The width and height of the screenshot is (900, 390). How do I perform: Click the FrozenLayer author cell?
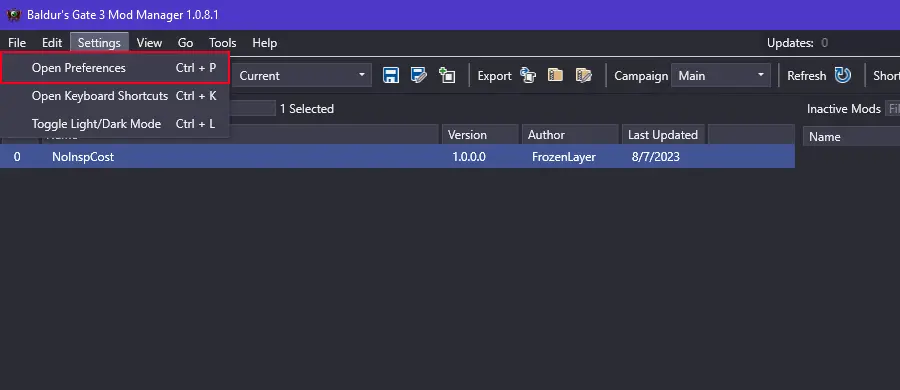(564, 156)
